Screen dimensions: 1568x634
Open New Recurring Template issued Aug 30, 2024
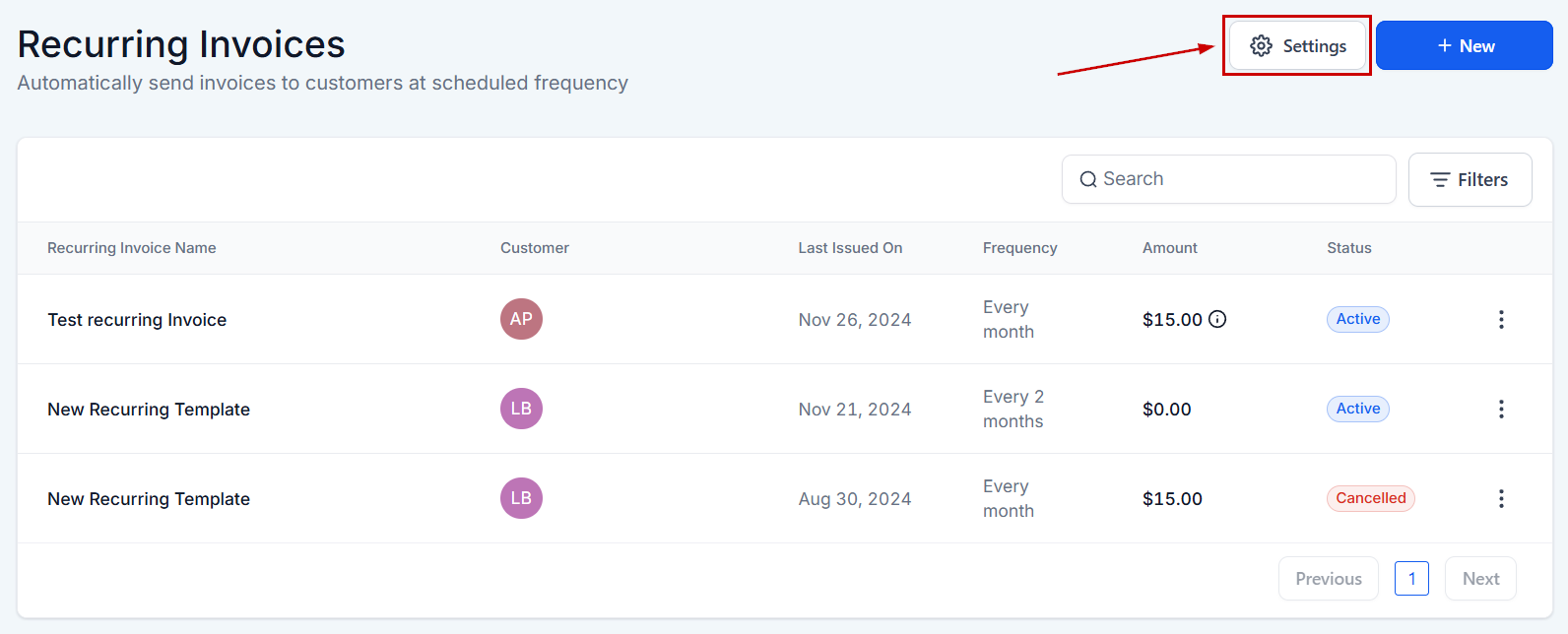point(149,499)
